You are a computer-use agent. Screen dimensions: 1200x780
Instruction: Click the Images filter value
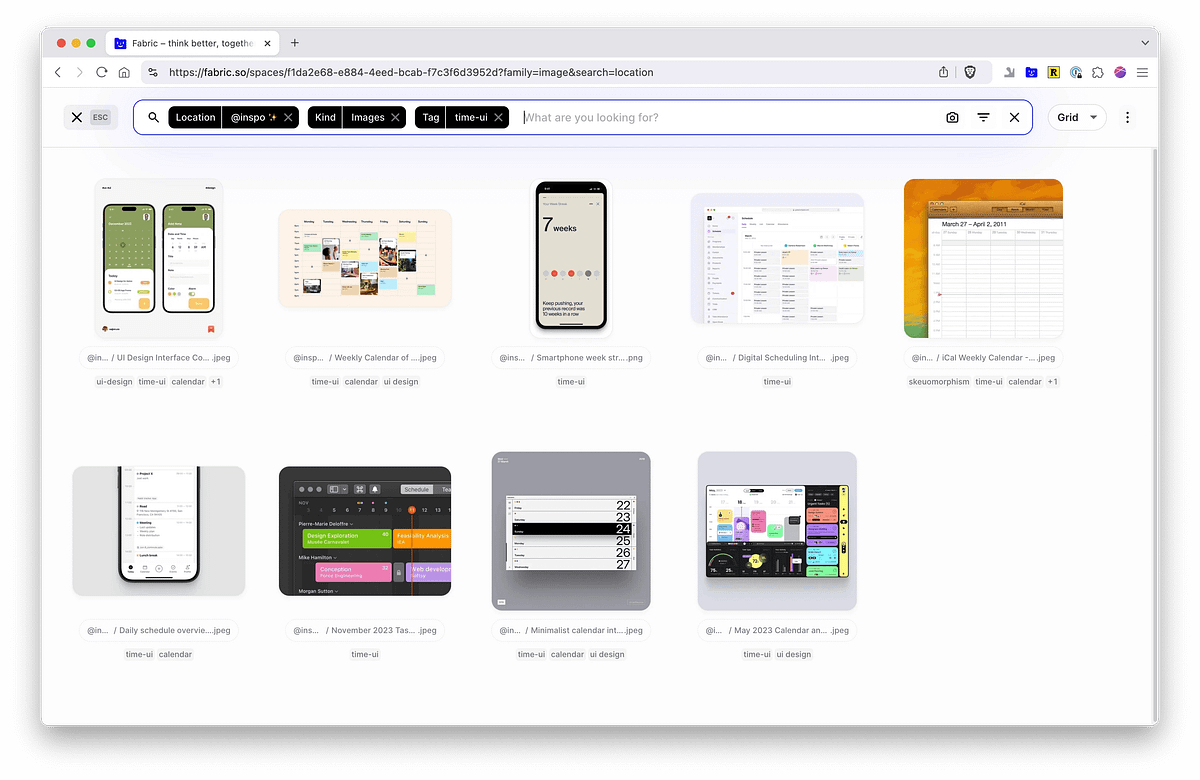(367, 117)
